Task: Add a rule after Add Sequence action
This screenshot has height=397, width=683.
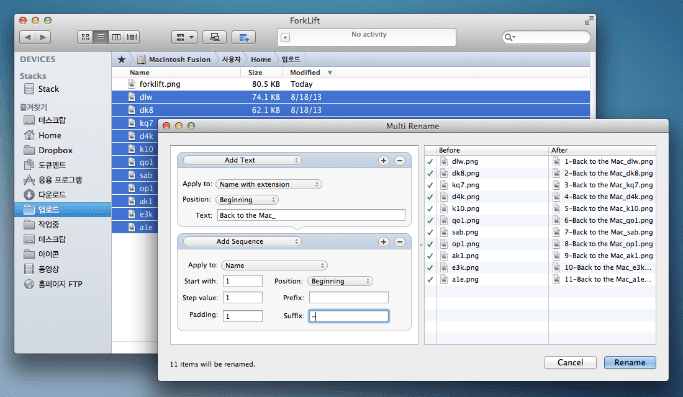Action: pos(383,242)
